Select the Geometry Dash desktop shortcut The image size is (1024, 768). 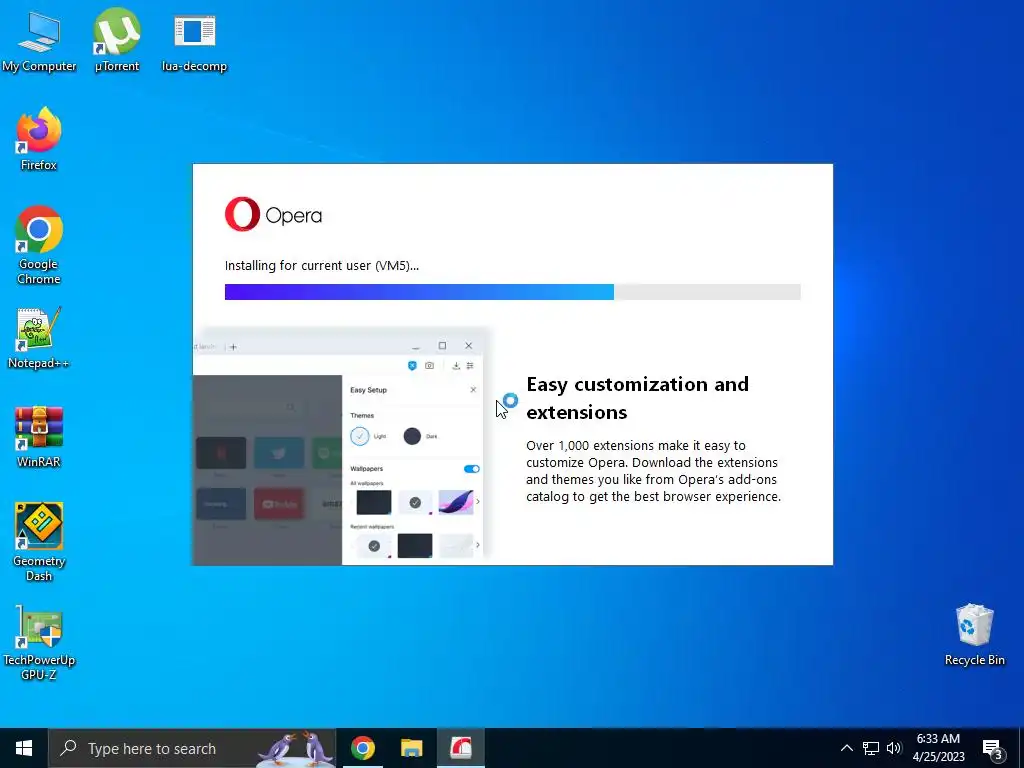coord(39,542)
